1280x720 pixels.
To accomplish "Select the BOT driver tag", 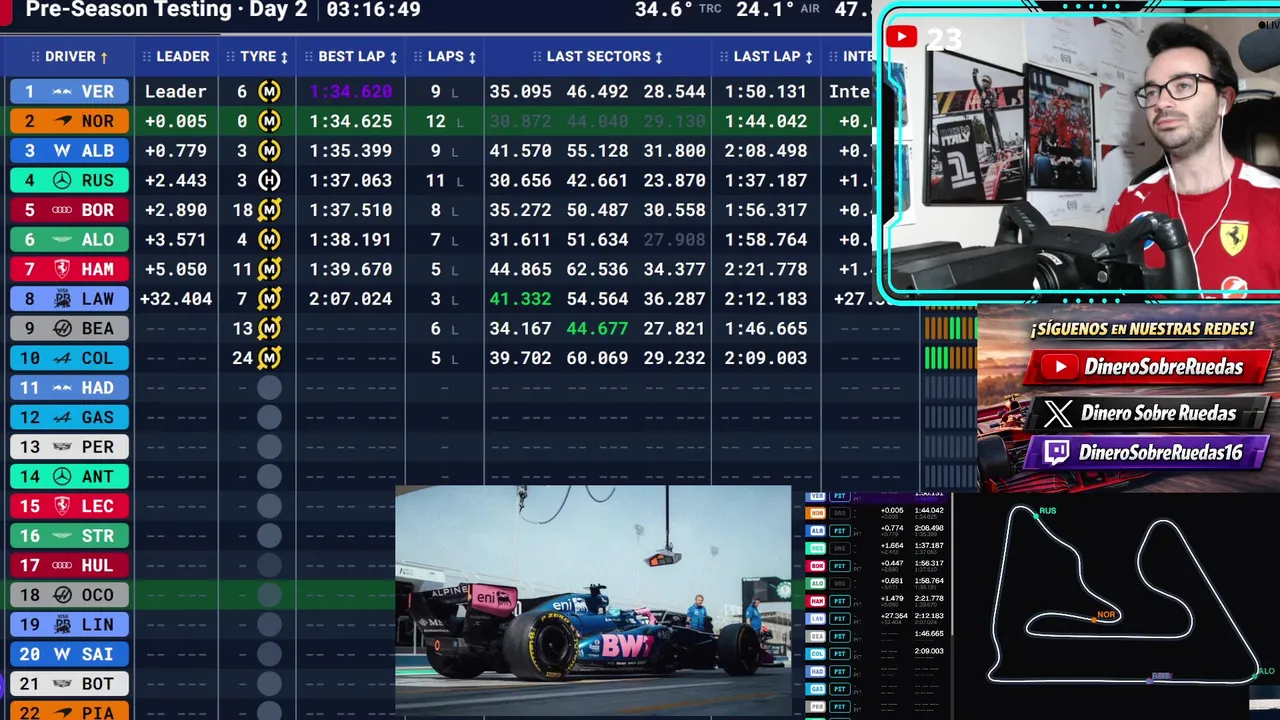I will 70,684.
